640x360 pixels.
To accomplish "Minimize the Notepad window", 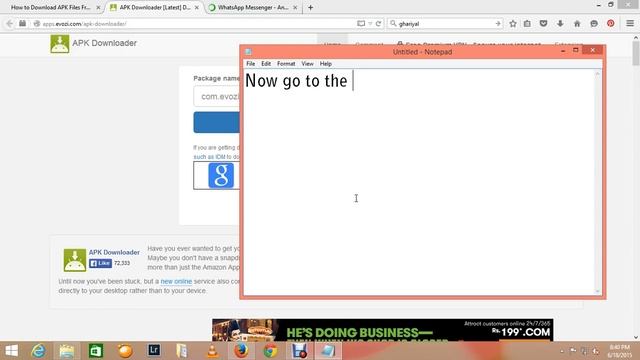I will pos(563,51).
